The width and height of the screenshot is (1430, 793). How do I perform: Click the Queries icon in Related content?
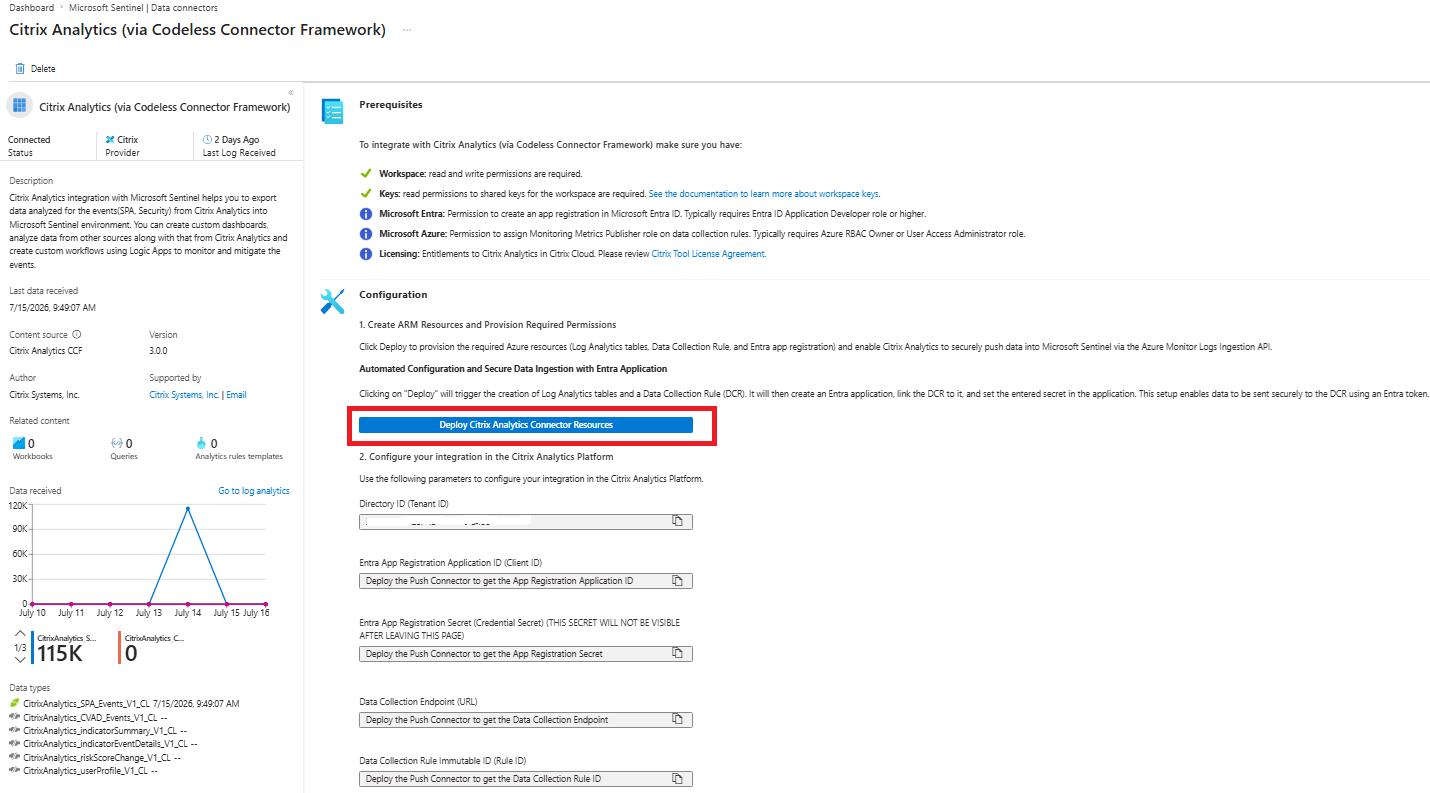[116, 443]
